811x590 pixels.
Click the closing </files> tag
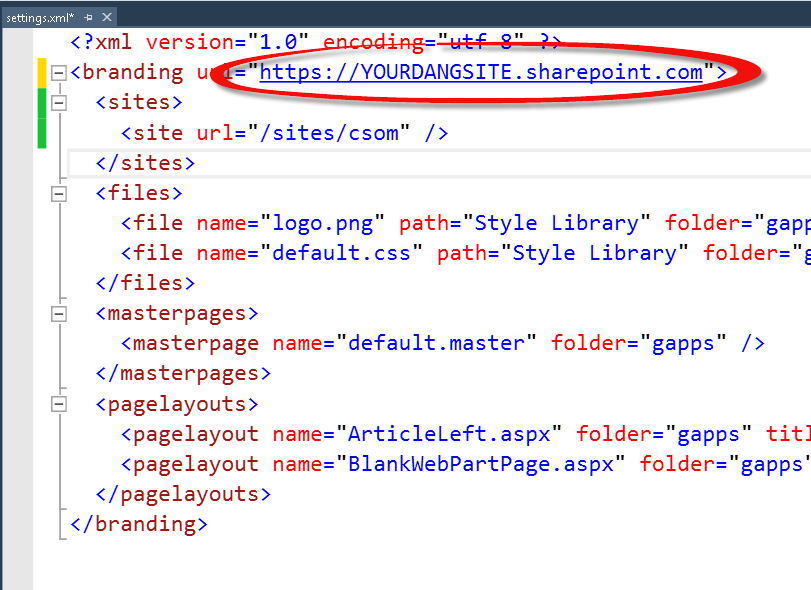click(x=146, y=283)
